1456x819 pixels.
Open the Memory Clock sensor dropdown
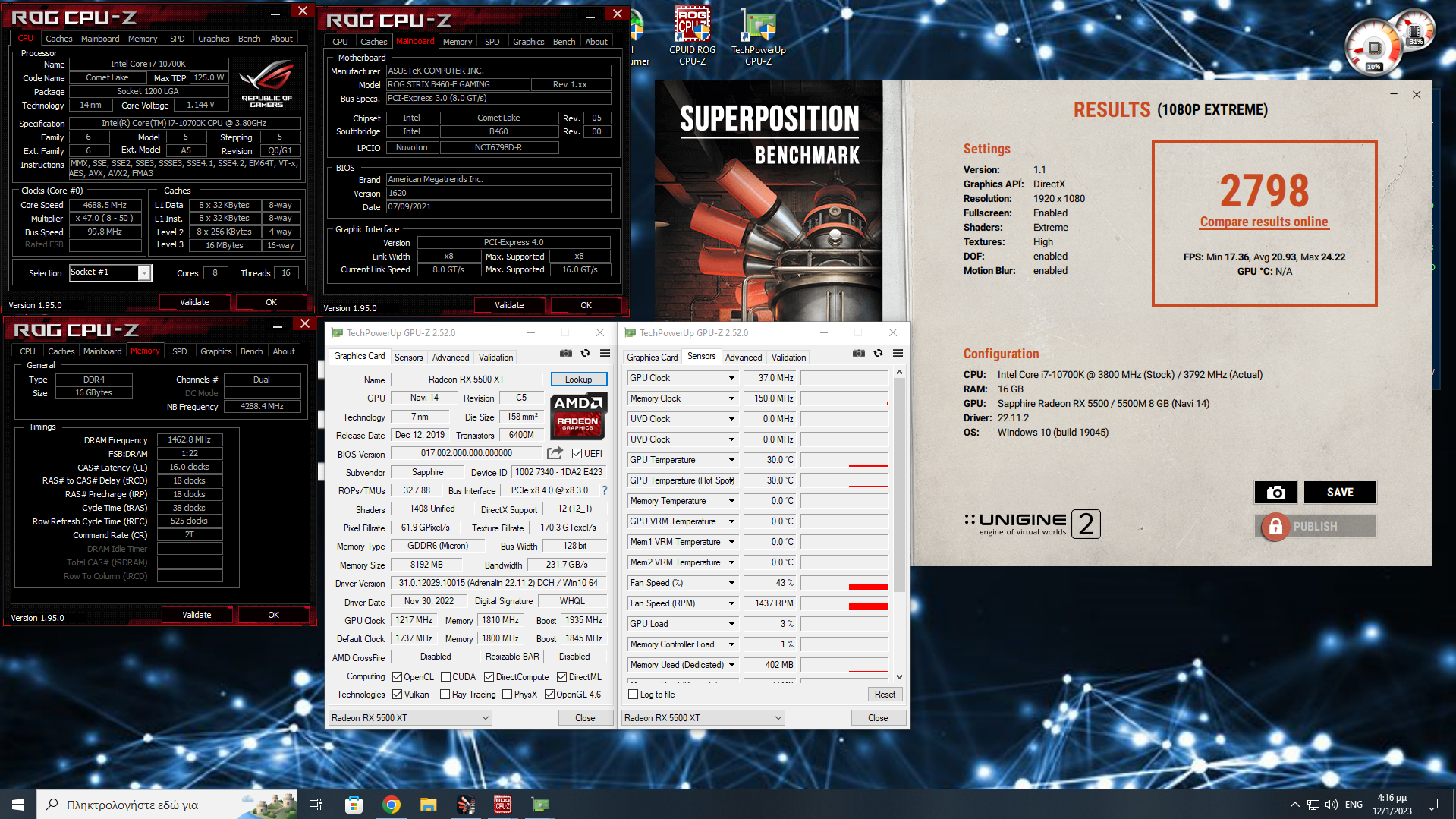731,398
